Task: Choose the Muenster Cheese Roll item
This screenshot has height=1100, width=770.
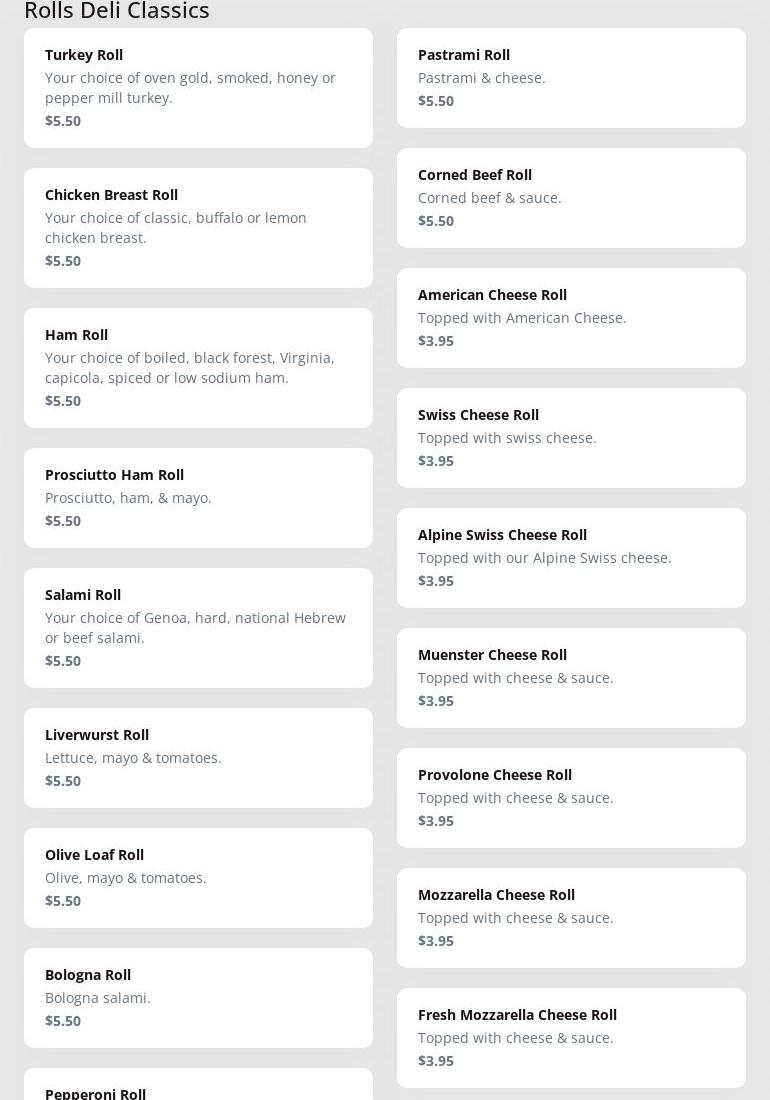Action: point(571,678)
